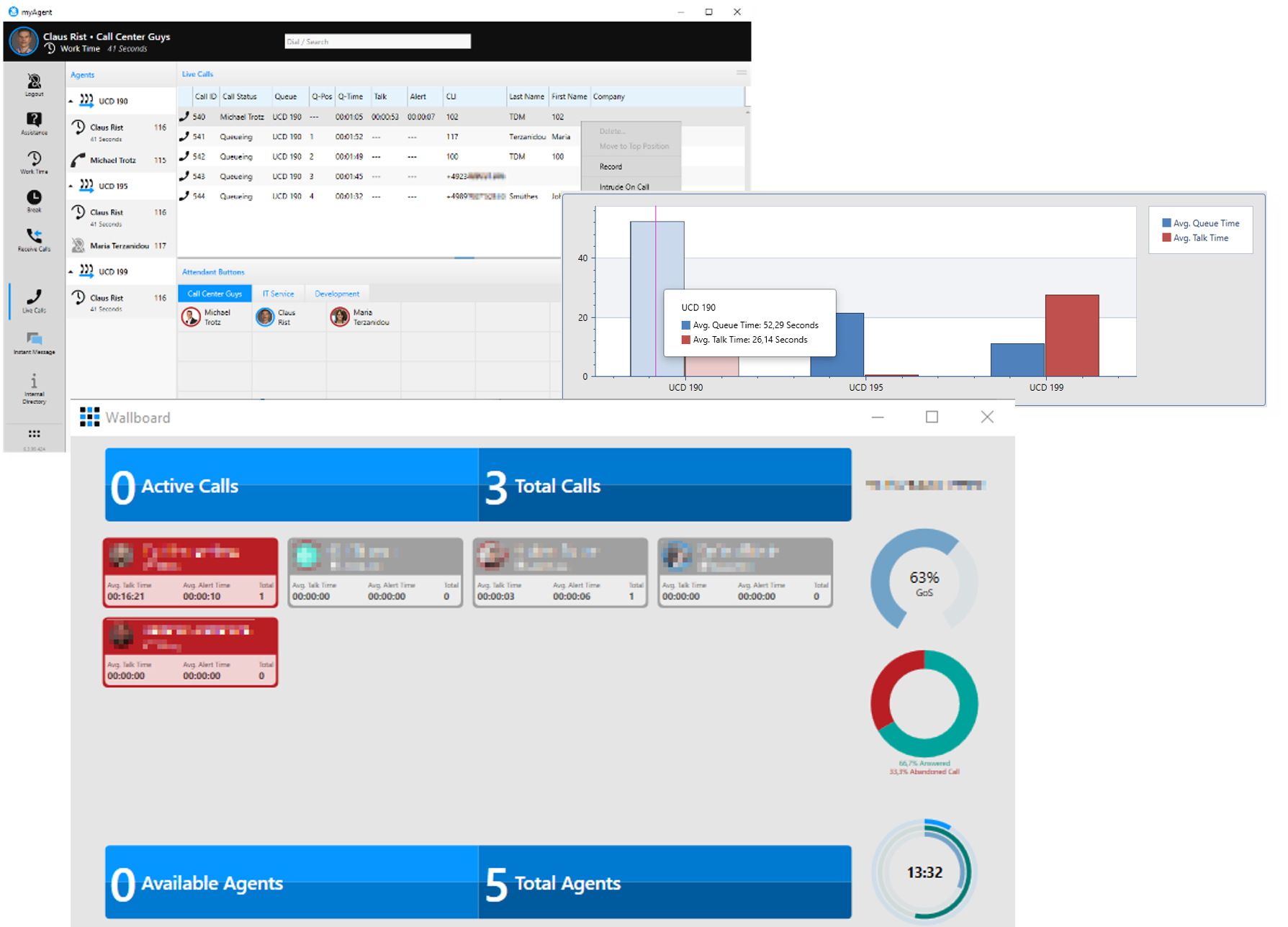Collapse the UCD 199 agent group

tap(71, 272)
